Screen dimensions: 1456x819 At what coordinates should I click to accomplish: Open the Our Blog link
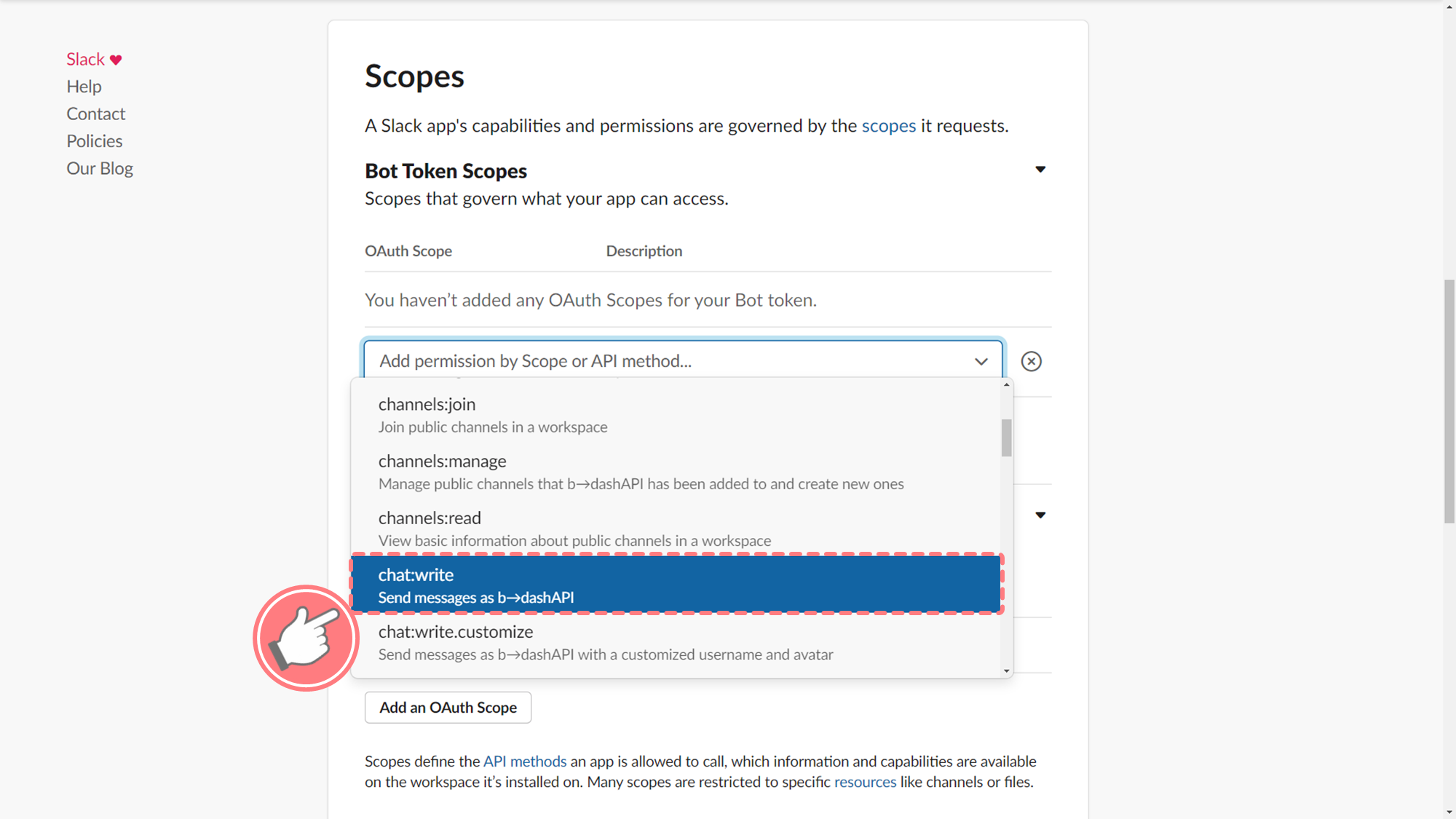pos(100,168)
